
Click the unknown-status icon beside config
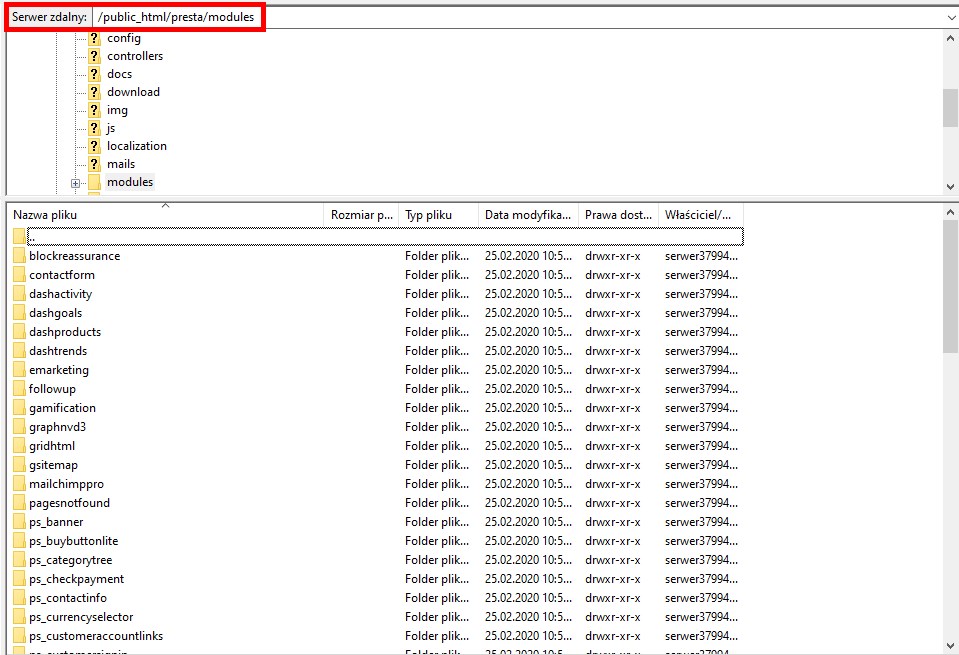tap(94, 38)
